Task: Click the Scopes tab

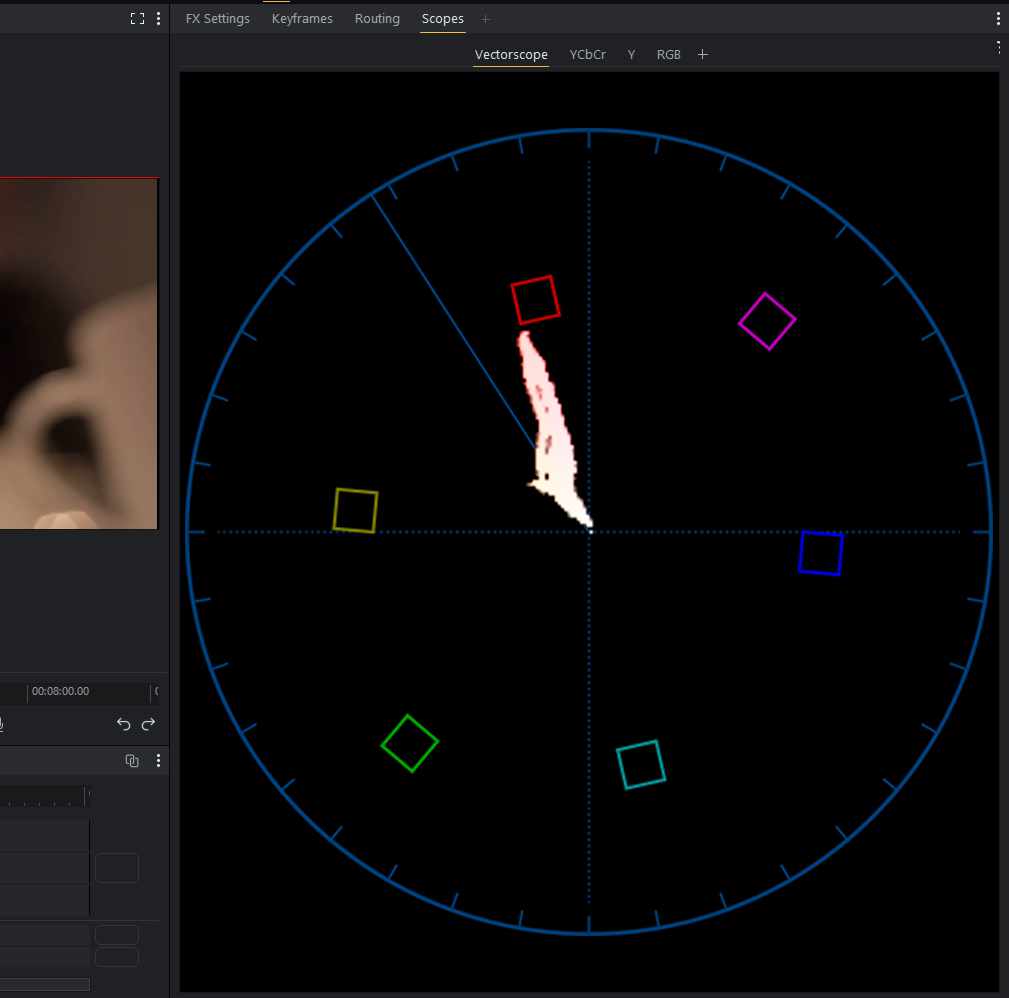Action: tap(443, 19)
